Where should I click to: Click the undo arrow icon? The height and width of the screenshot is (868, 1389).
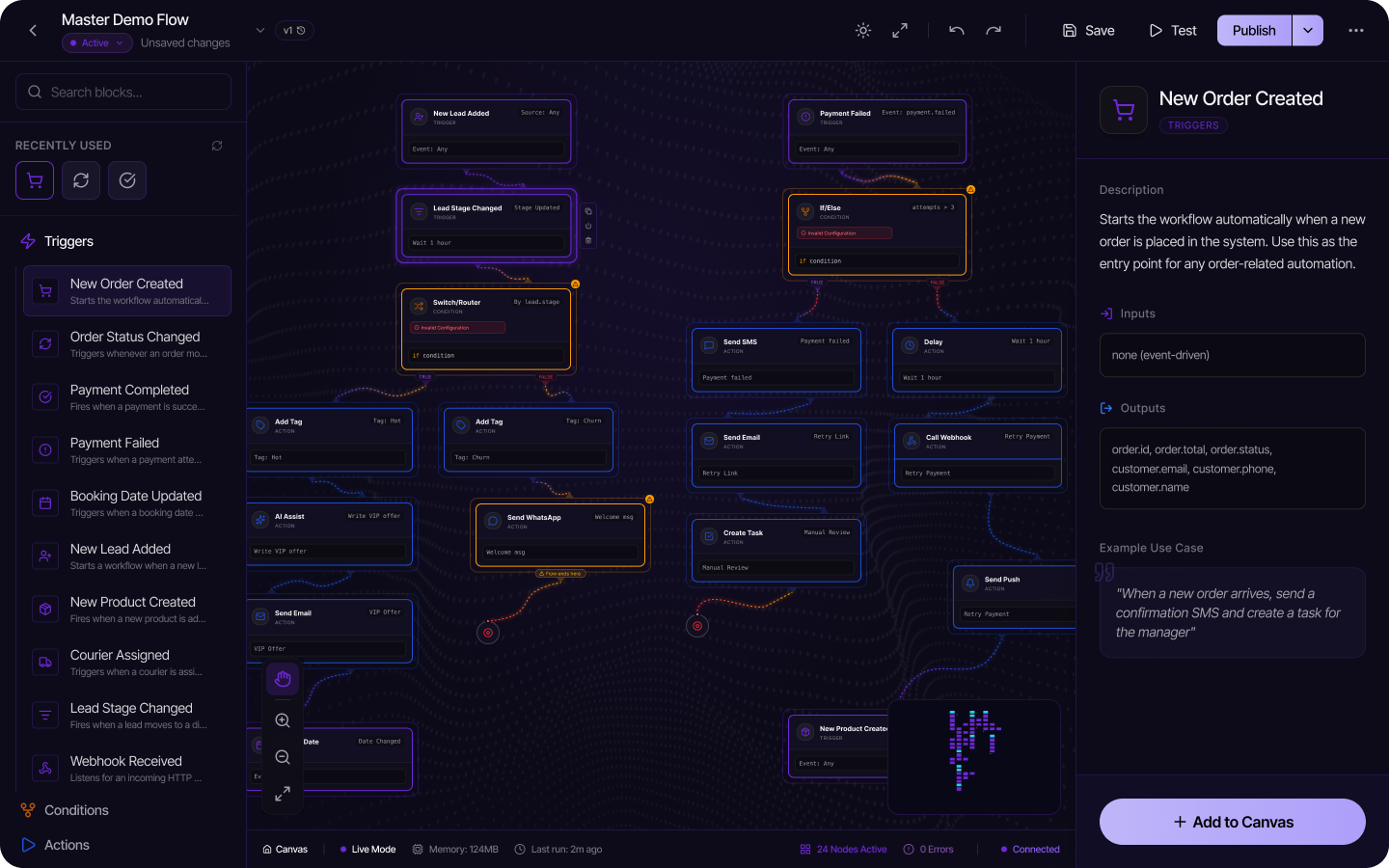point(957,31)
